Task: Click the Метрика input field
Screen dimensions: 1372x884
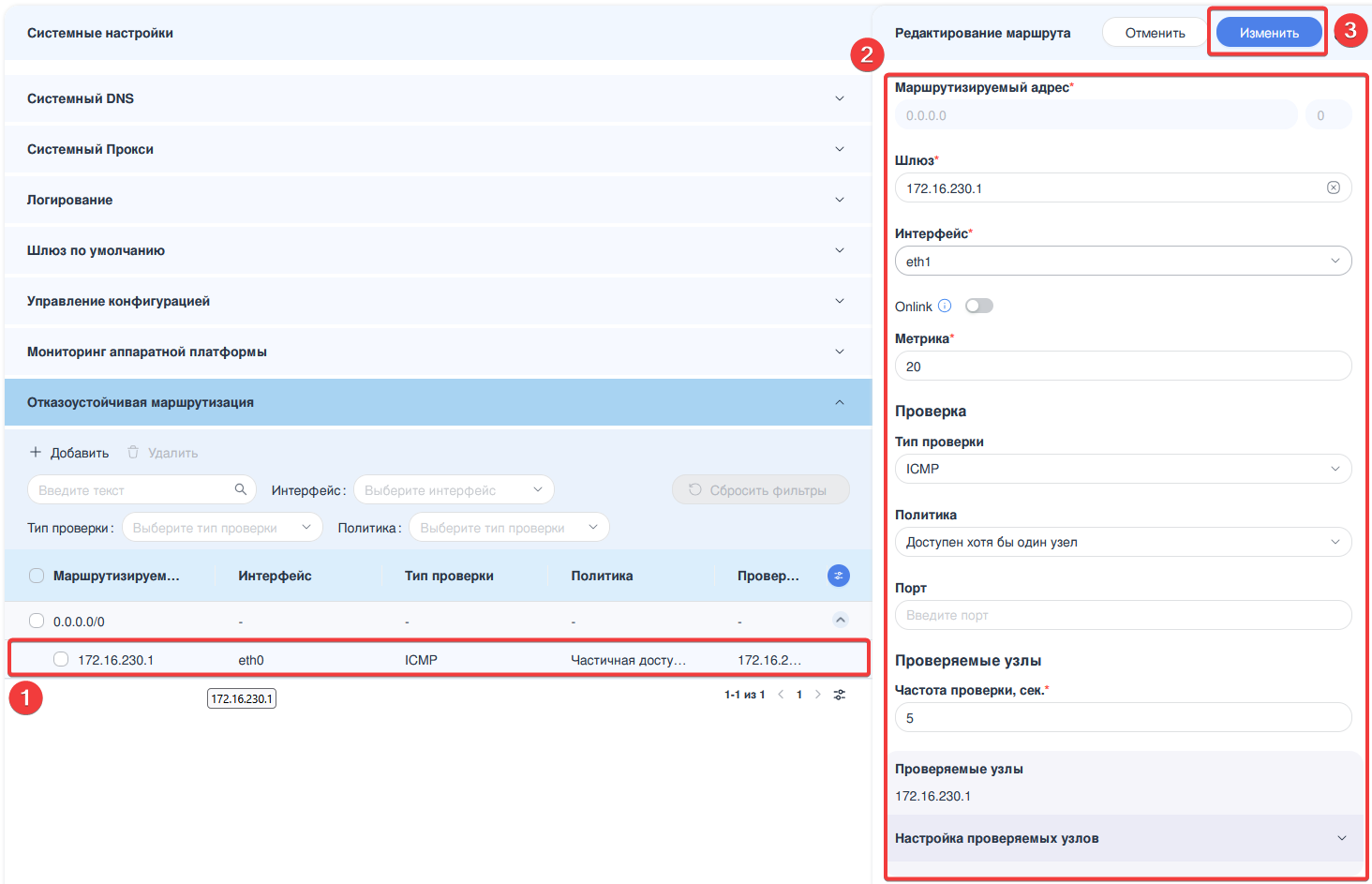Action: 1123,366
